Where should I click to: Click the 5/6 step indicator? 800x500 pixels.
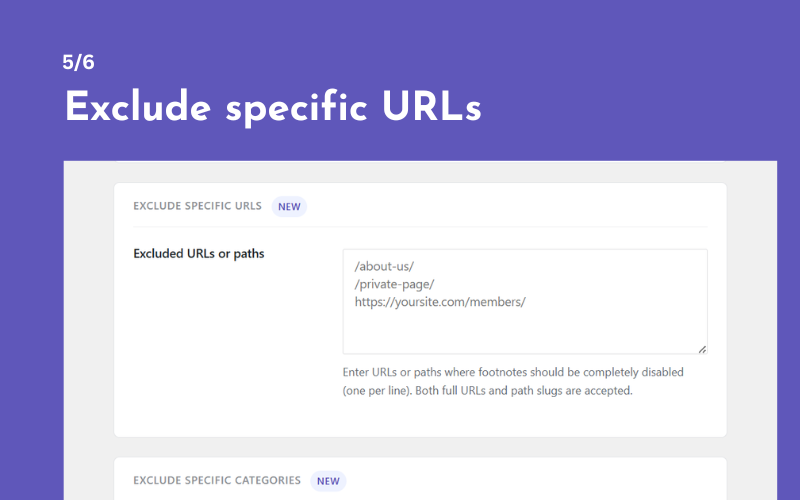(78, 62)
